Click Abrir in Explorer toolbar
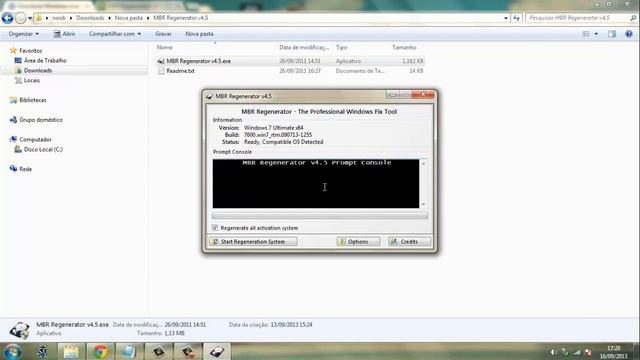This screenshot has height=360, width=640. (64, 34)
